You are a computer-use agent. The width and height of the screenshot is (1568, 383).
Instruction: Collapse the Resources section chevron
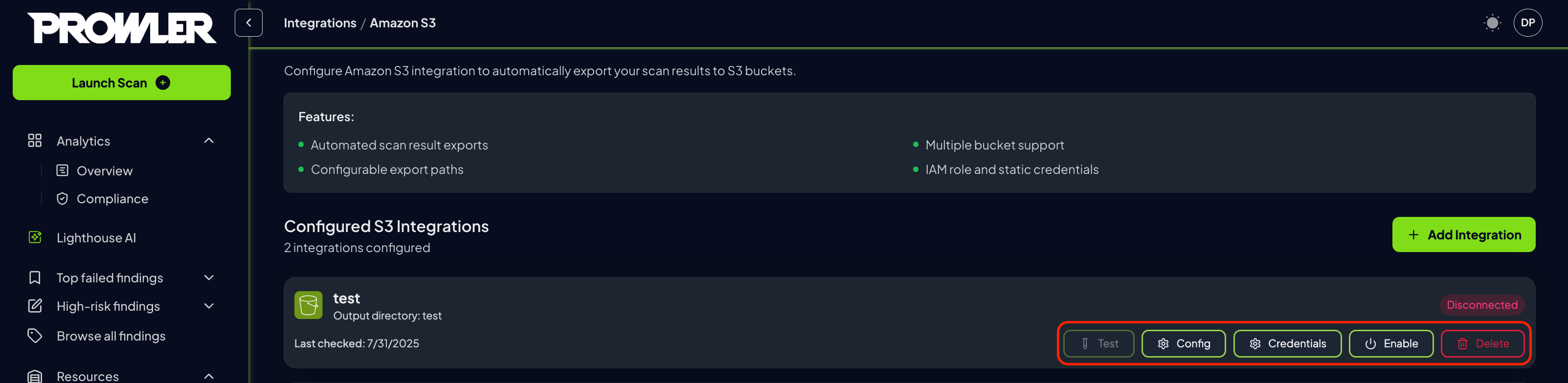(209, 376)
